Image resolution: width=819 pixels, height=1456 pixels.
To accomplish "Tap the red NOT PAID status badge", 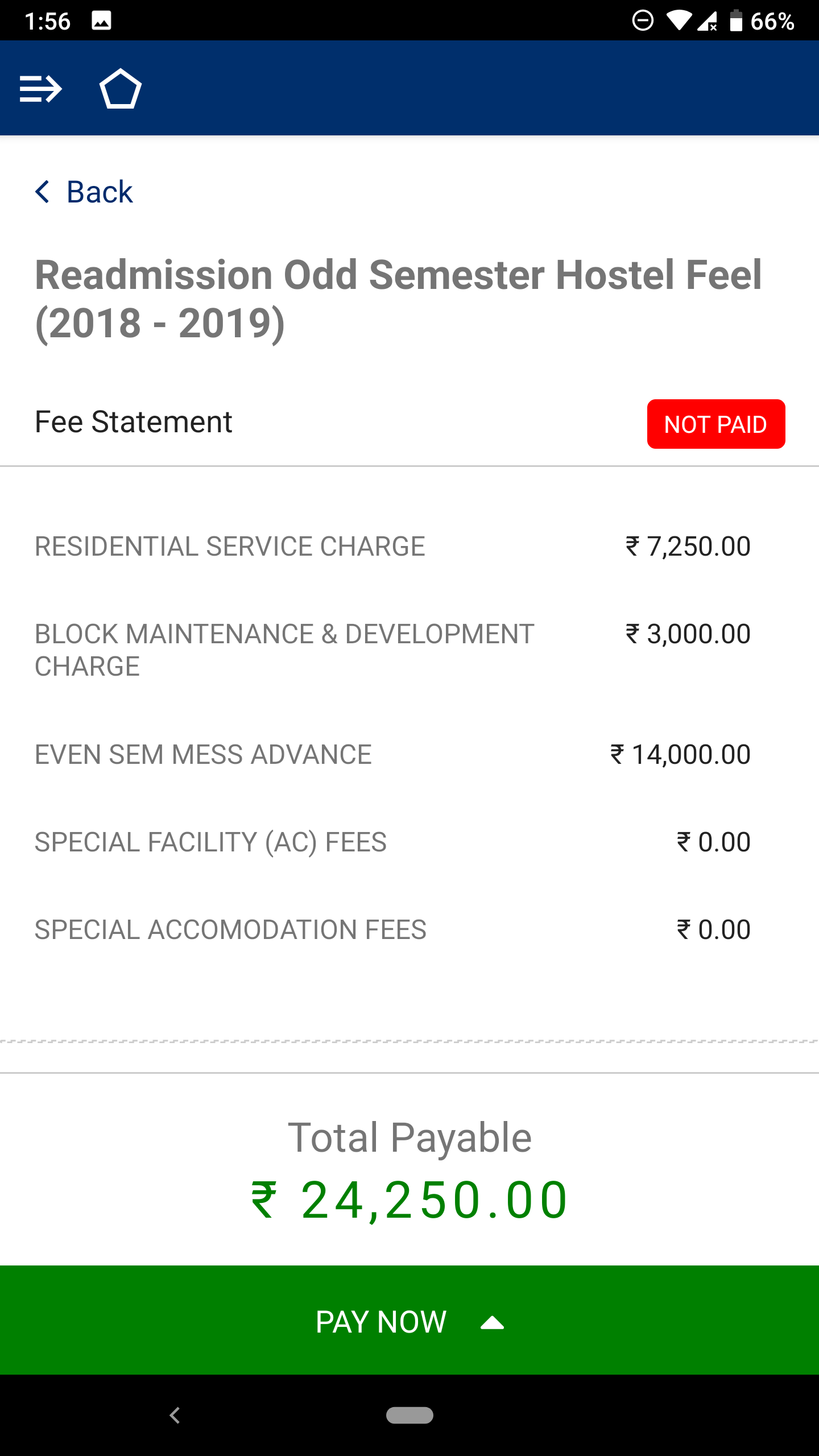I will pyautogui.click(x=715, y=424).
